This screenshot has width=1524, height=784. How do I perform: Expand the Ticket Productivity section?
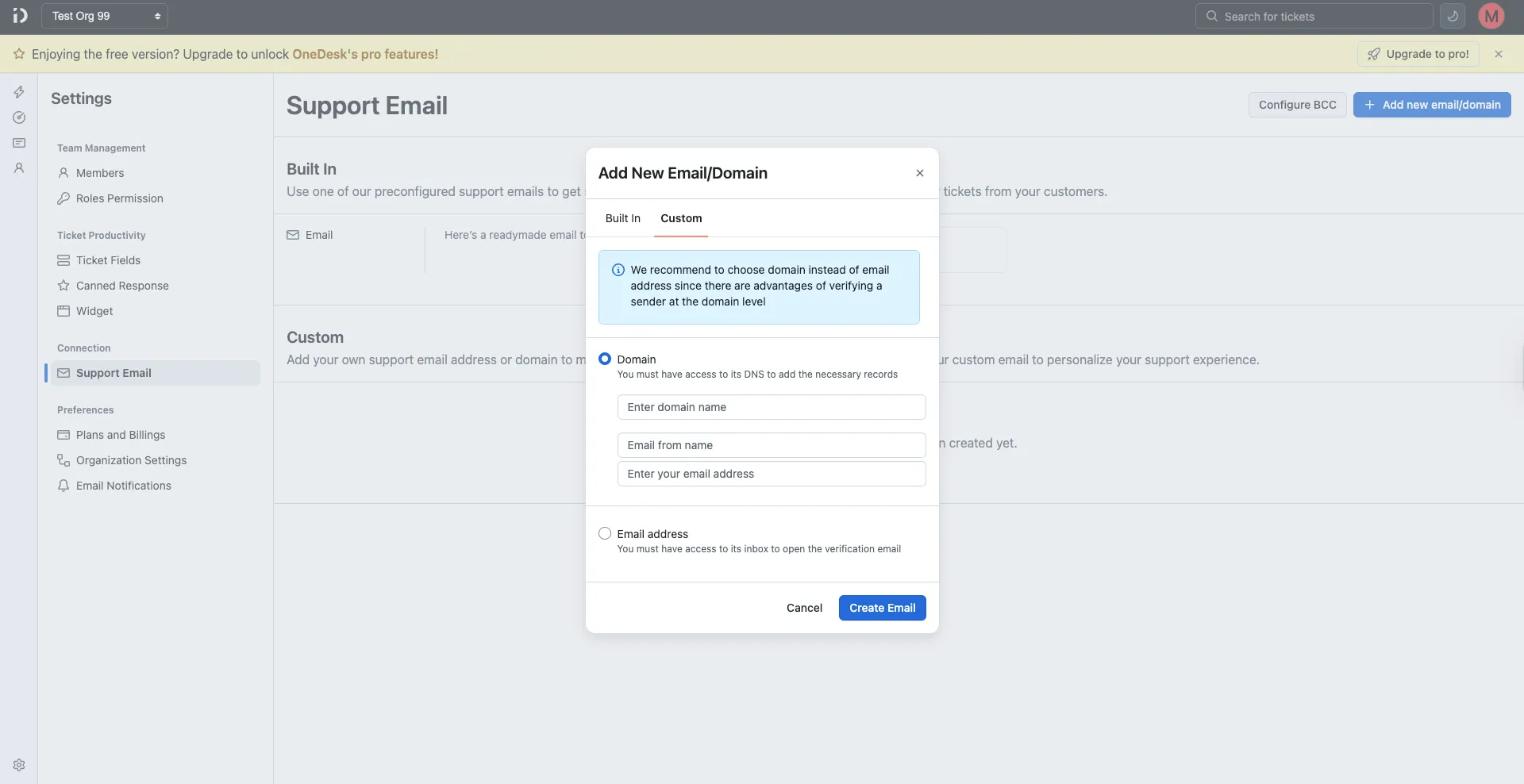[101, 235]
